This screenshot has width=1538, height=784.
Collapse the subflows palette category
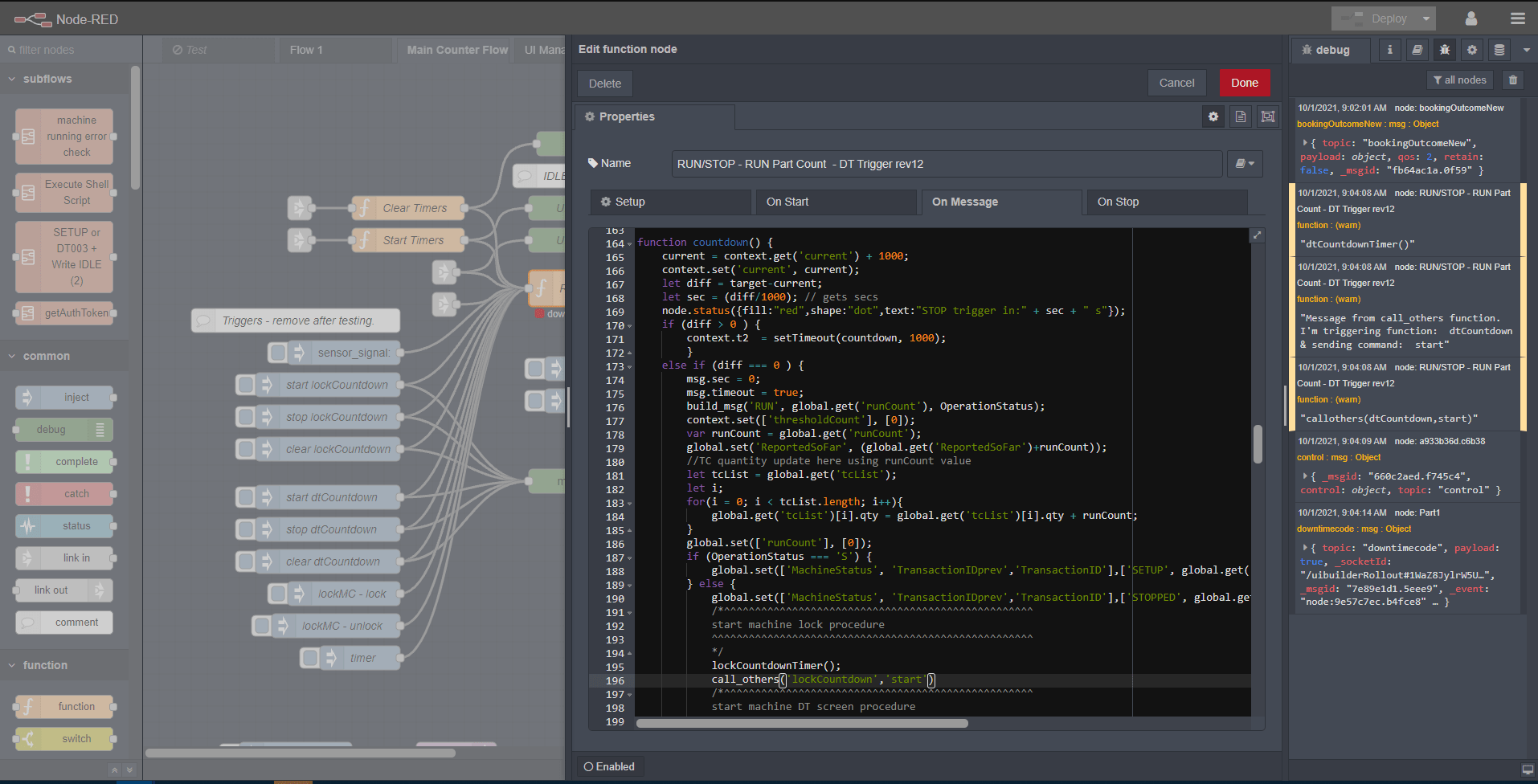[x=12, y=79]
